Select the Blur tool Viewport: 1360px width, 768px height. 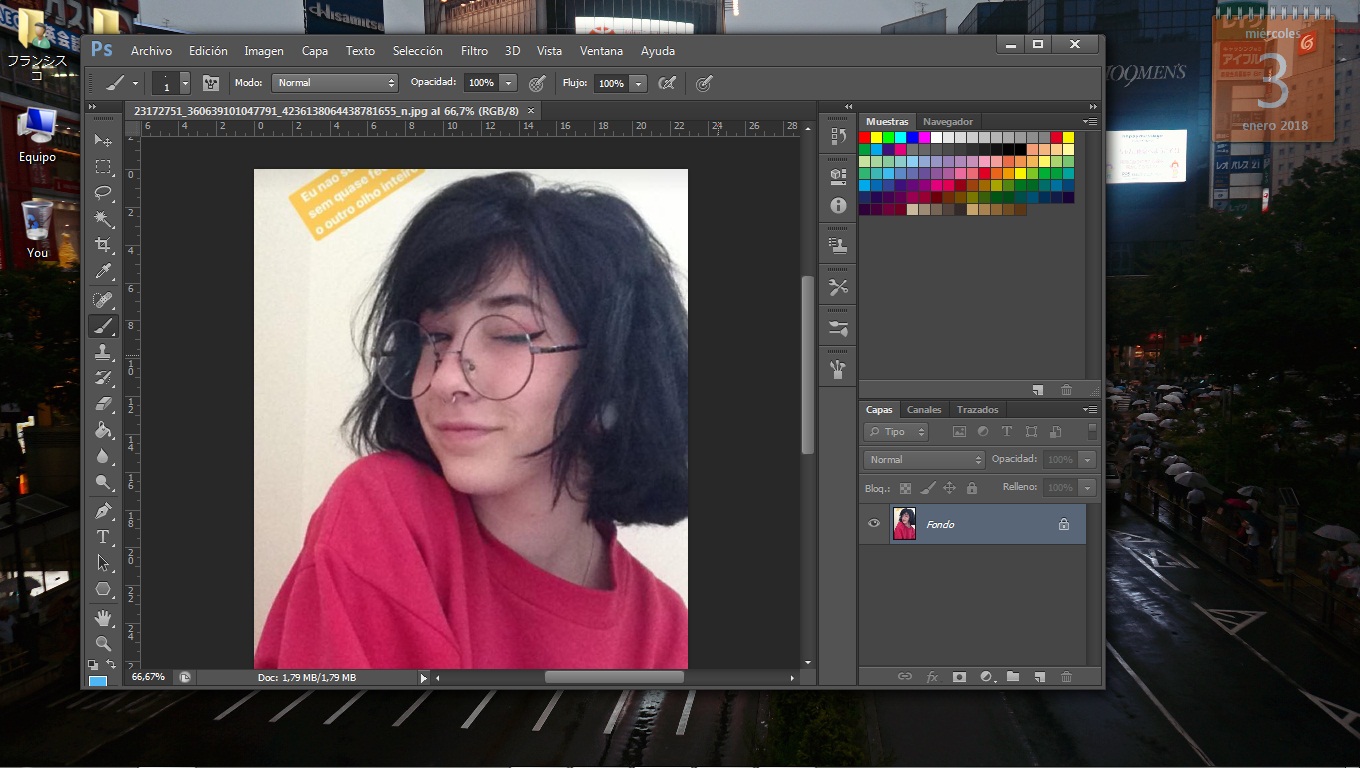pos(103,456)
